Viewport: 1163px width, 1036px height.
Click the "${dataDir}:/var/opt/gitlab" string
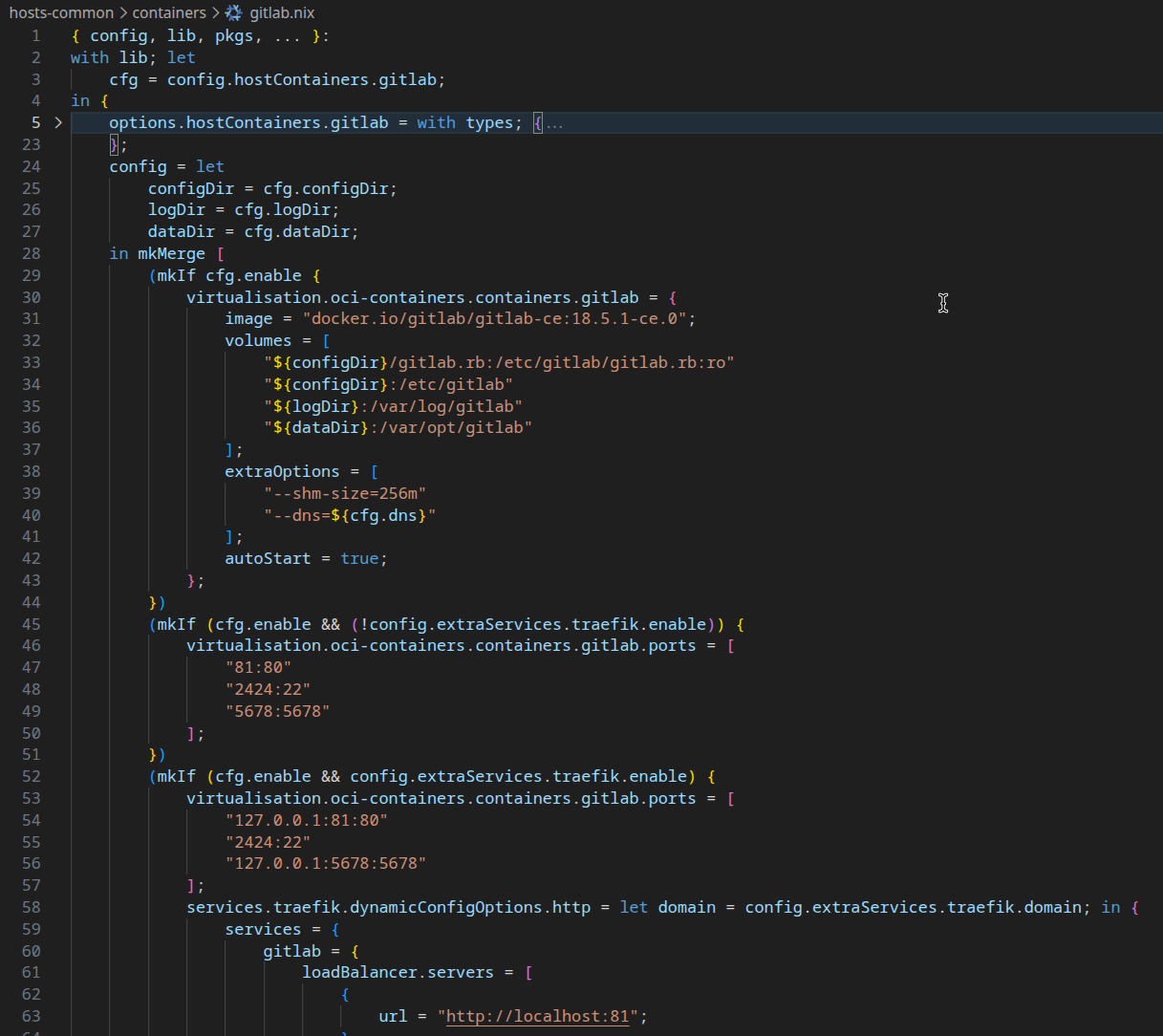(x=398, y=427)
